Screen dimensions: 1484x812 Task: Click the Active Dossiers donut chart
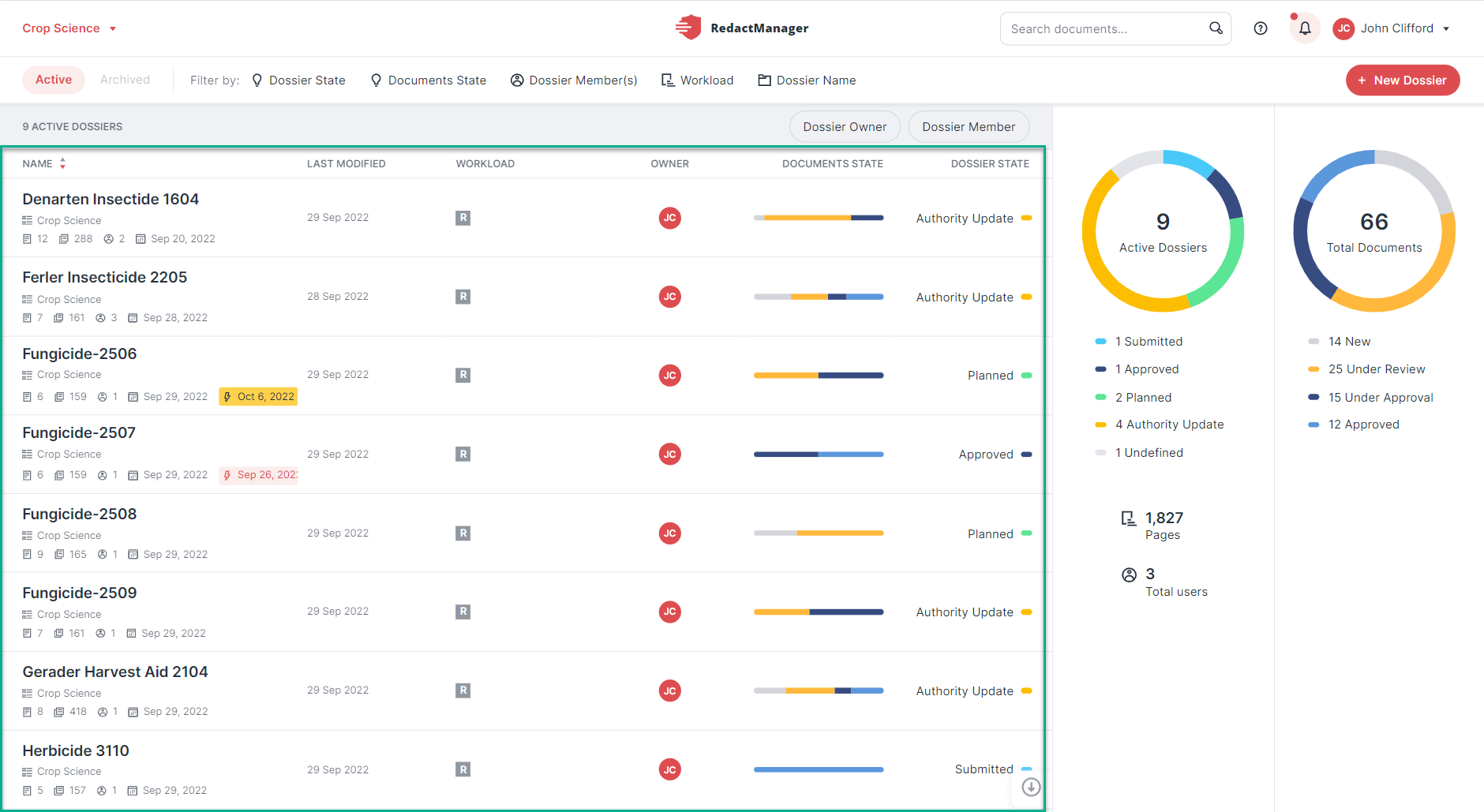tap(1163, 231)
